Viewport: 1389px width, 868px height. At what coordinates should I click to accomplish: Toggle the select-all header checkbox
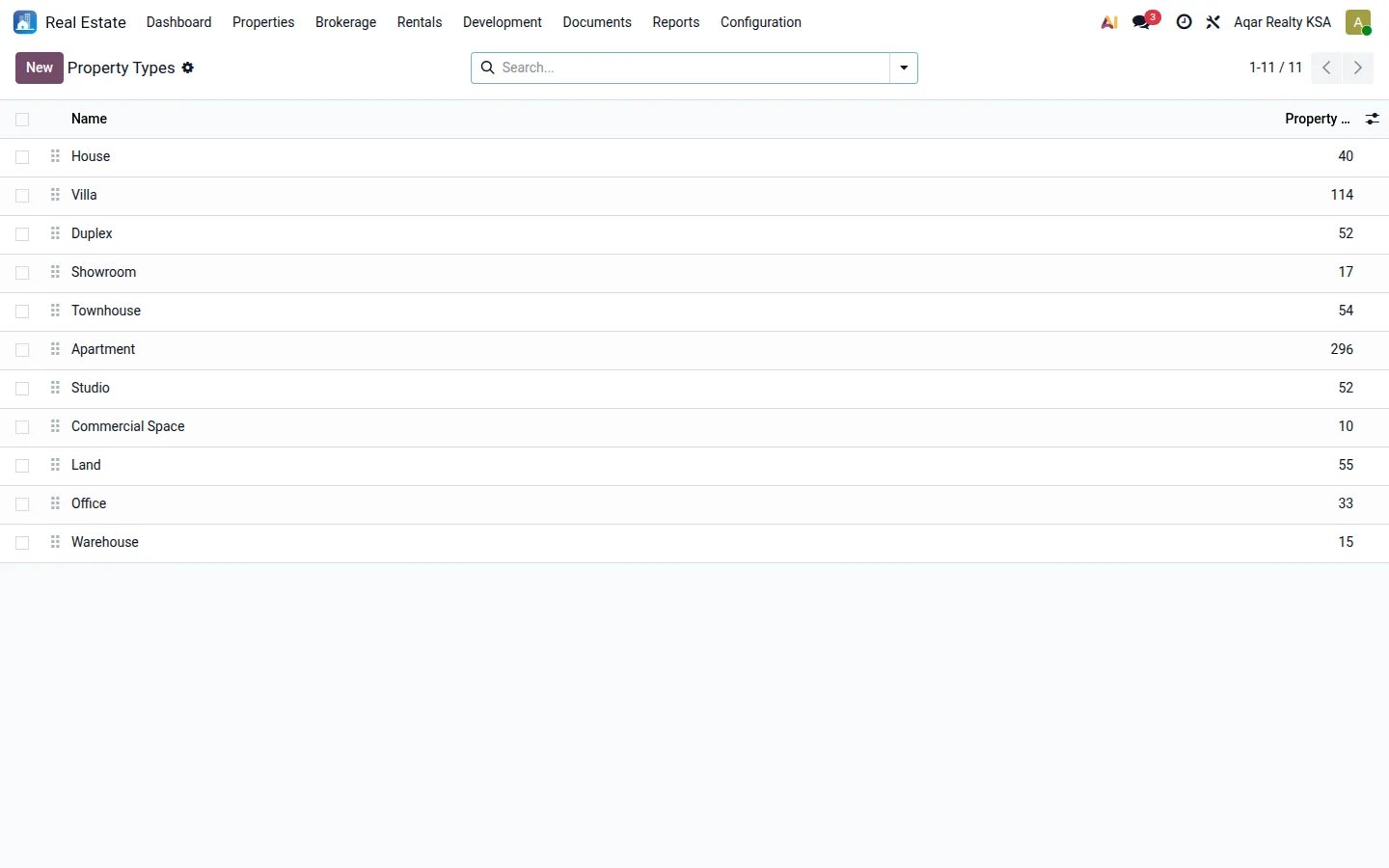coord(22,120)
